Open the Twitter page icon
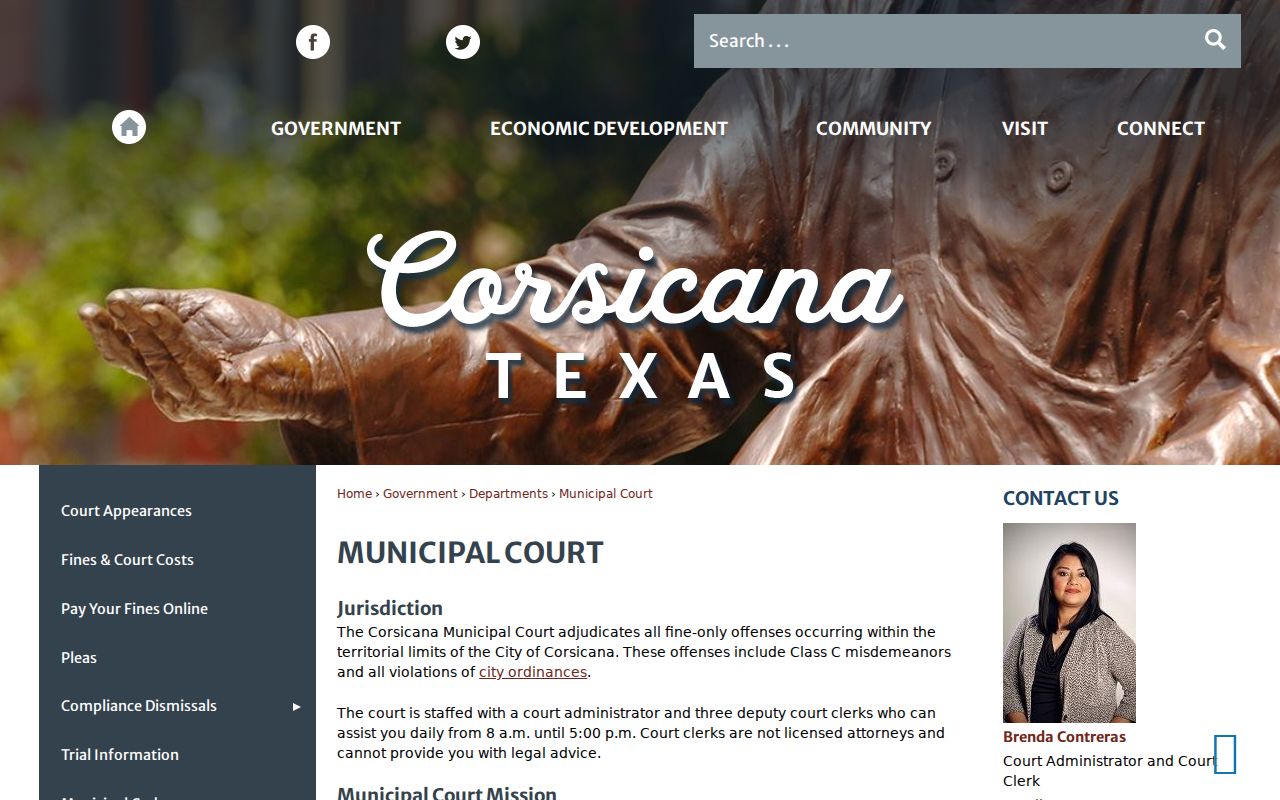Image resolution: width=1280 pixels, height=800 pixels. pos(463,42)
